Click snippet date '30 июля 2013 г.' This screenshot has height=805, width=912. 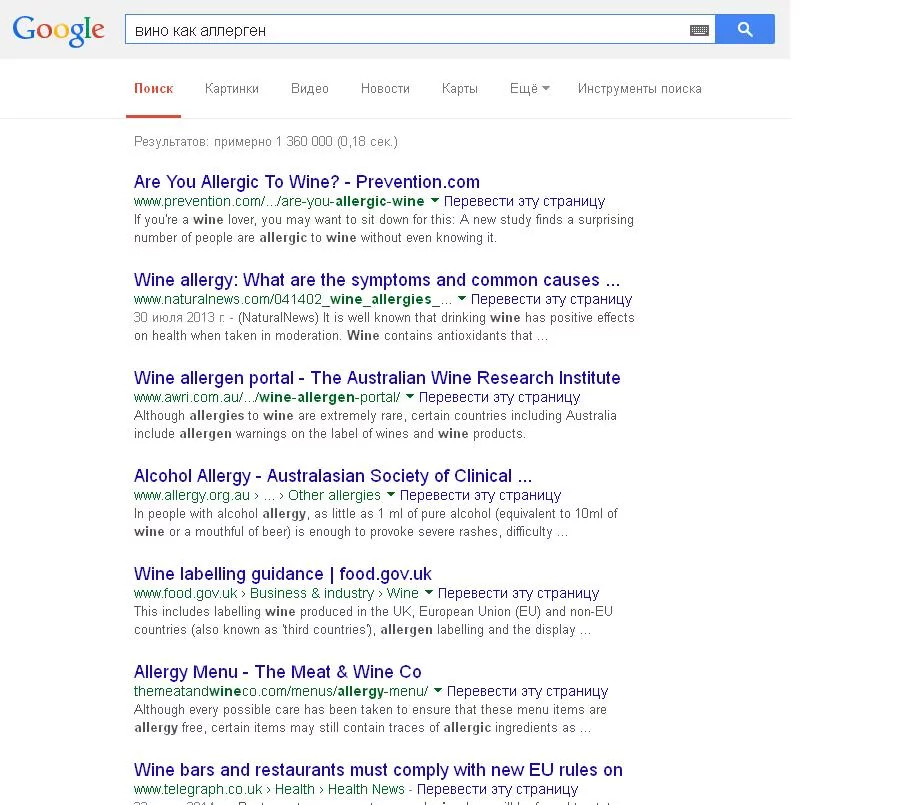click(x=179, y=318)
